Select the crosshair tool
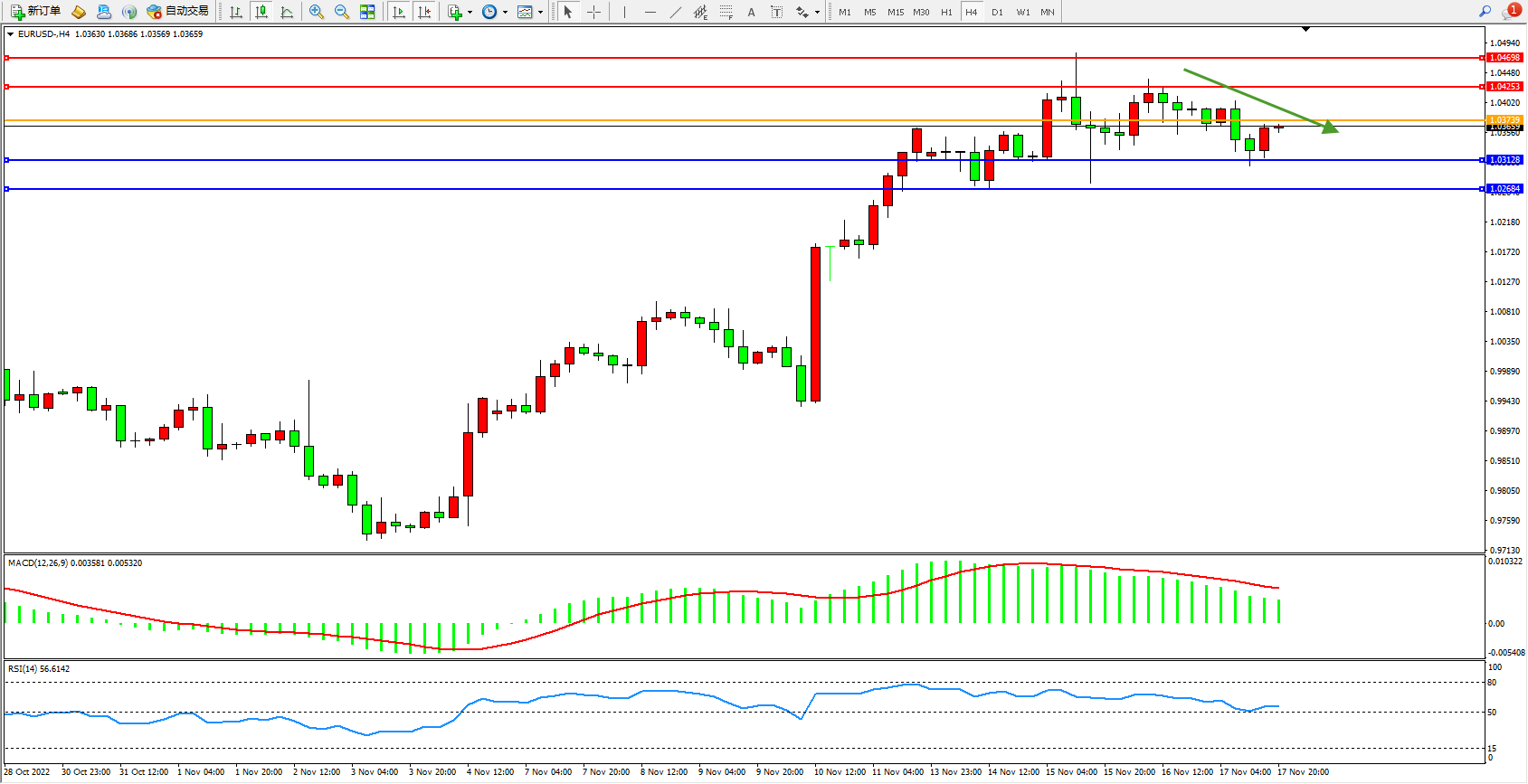The width and height of the screenshot is (1528, 784). (593, 12)
